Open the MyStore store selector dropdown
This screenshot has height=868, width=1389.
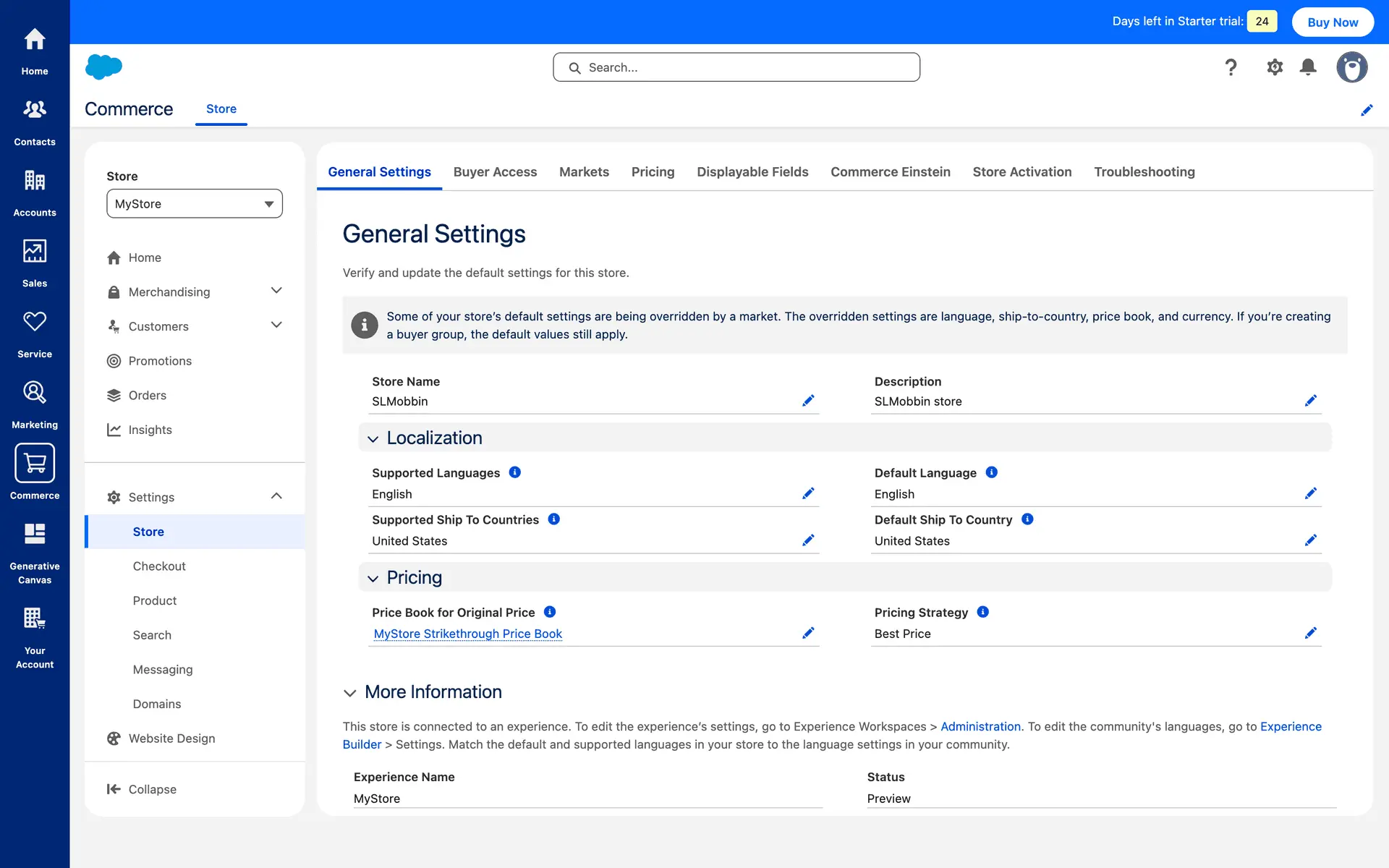pyautogui.click(x=195, y=204)
